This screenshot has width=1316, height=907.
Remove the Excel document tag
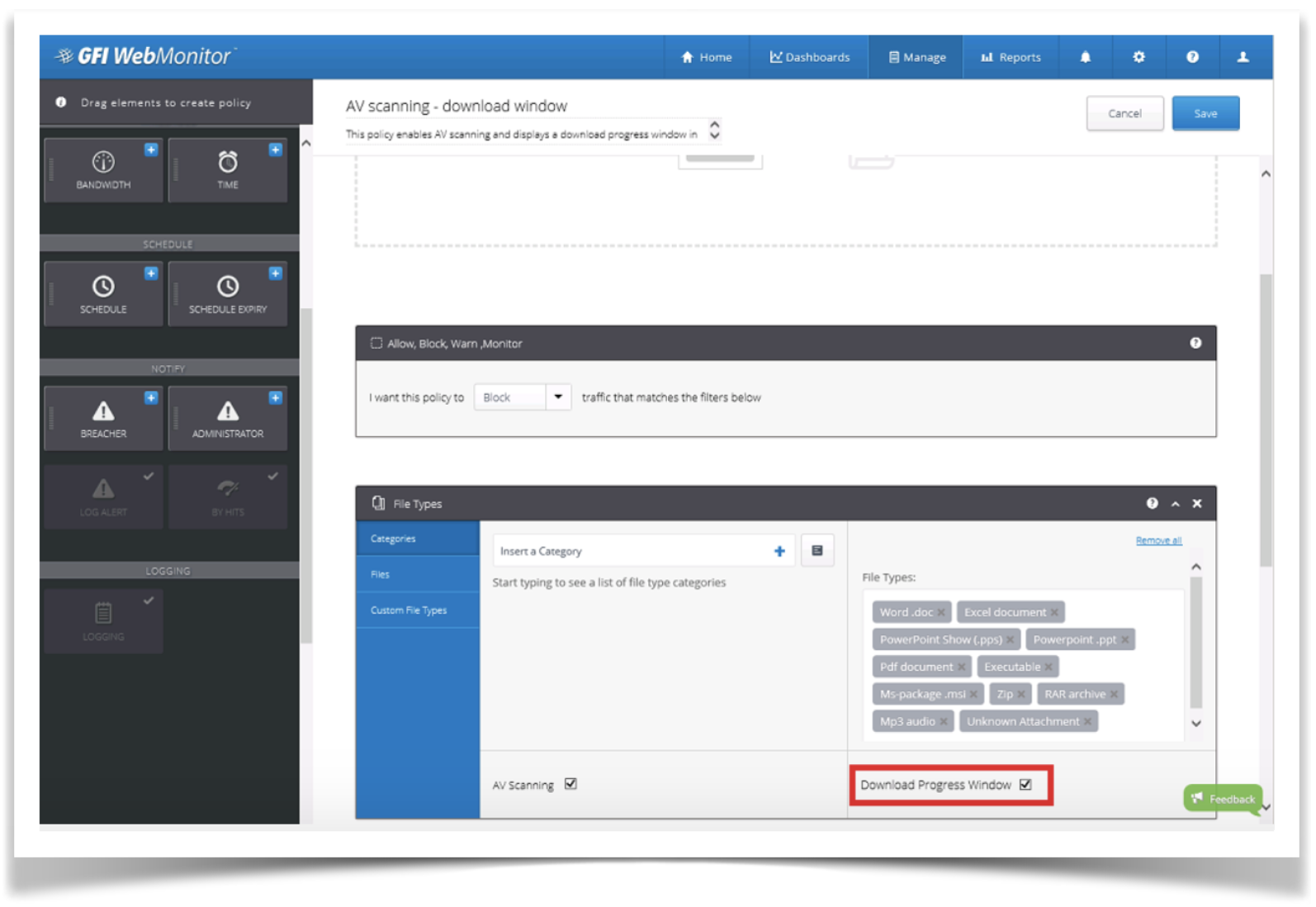coord(1054,612)
